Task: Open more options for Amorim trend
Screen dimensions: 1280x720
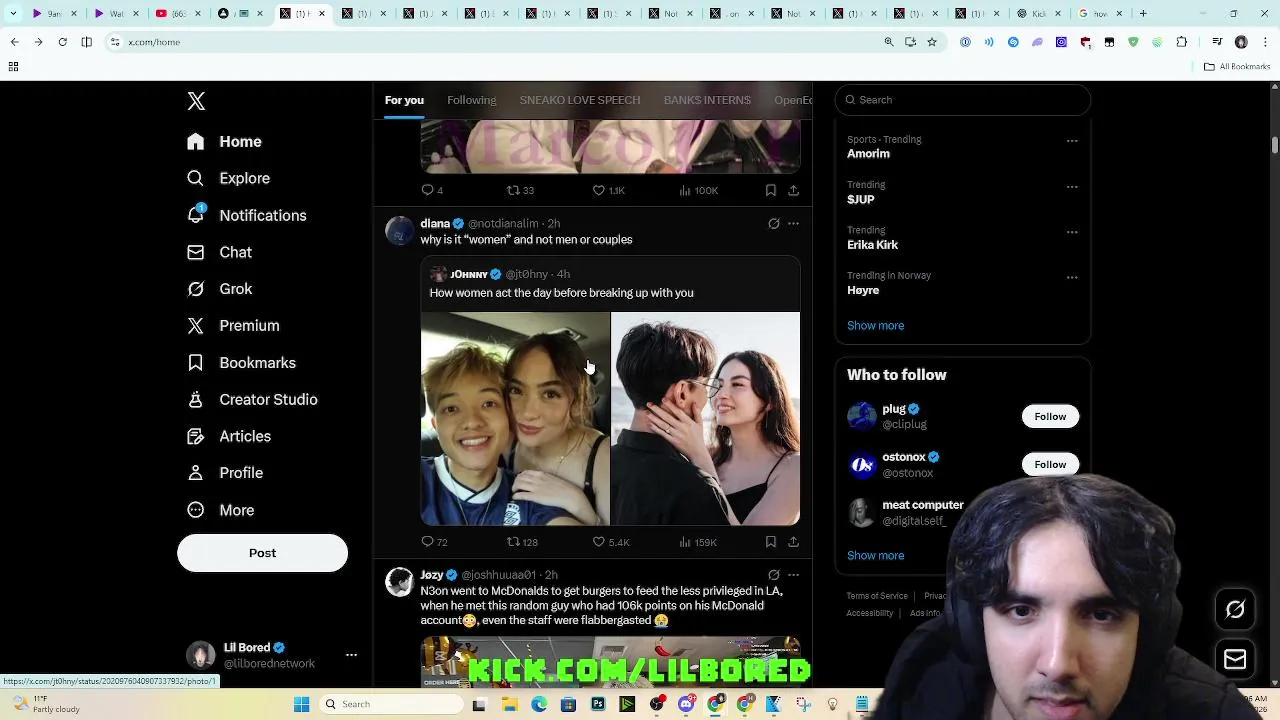Action: coord(1072,141)
